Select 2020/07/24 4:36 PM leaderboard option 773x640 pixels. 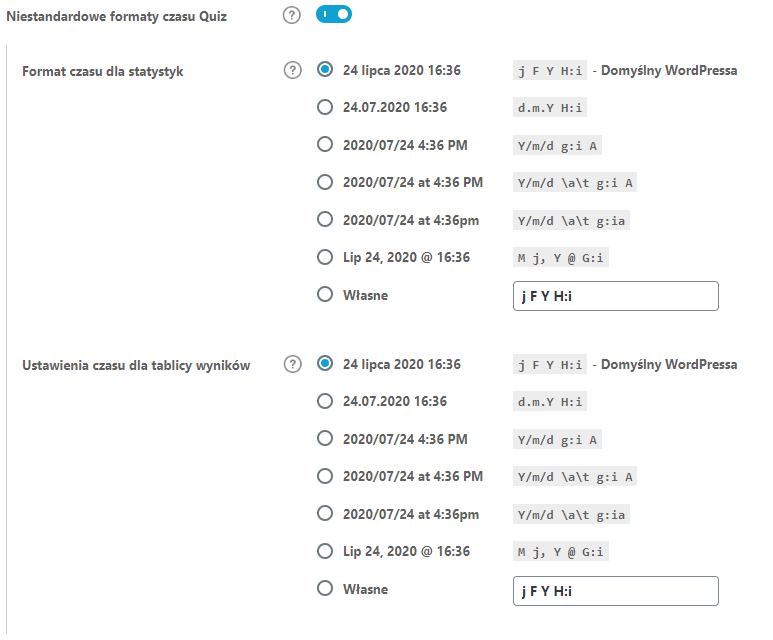324,439
